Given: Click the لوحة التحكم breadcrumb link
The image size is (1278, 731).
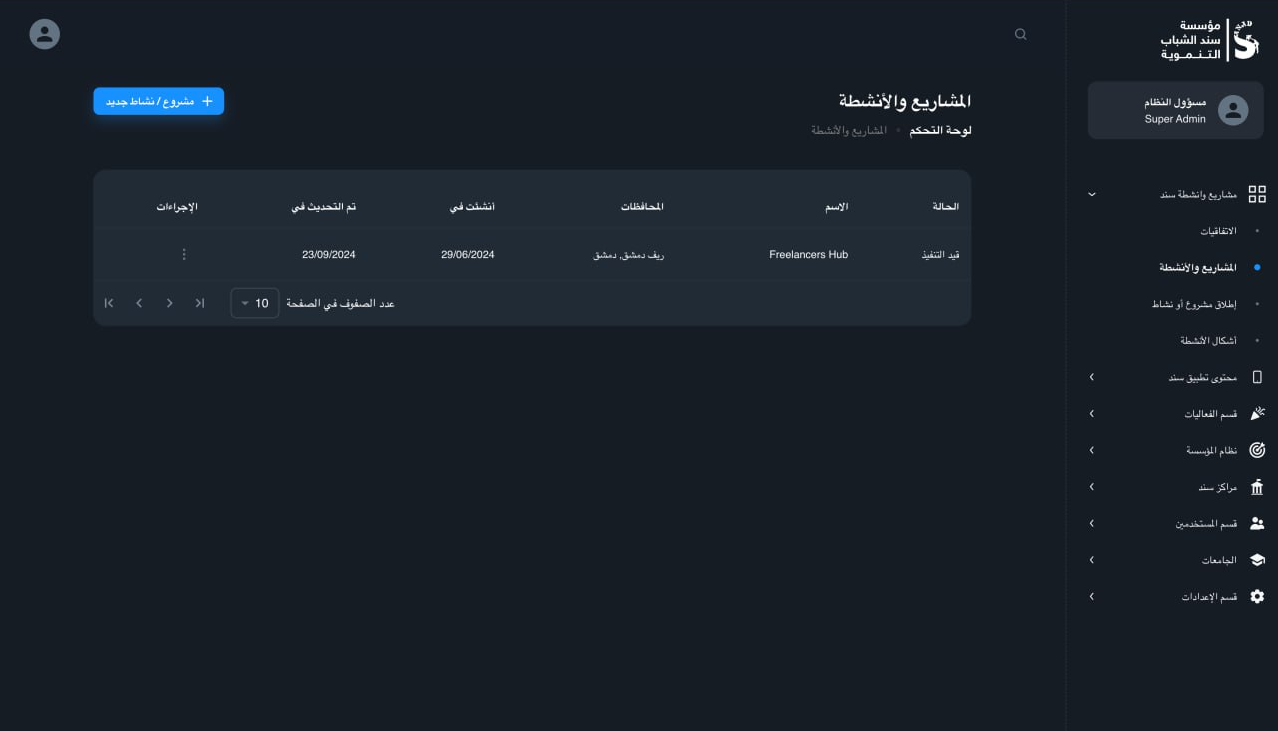Looking at the screenshot, I should coord(940,130).
